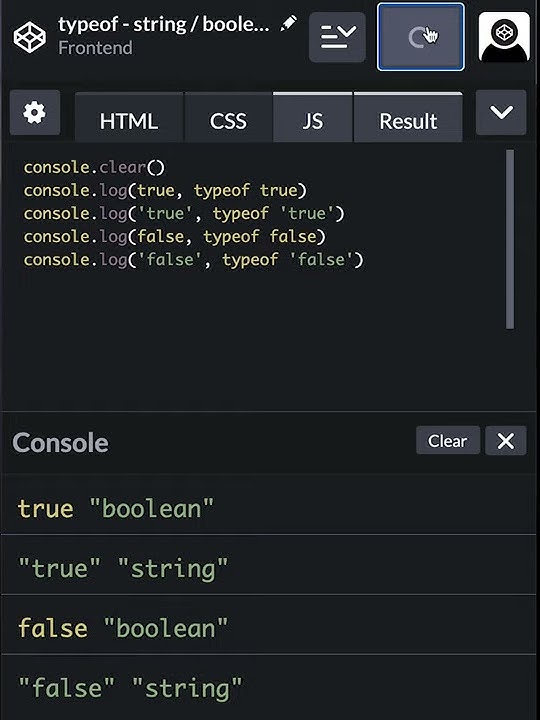Click code line console.log(true, typeof true)
The height and width of the screenshot is (720, 540).
(x=165, y=190)
